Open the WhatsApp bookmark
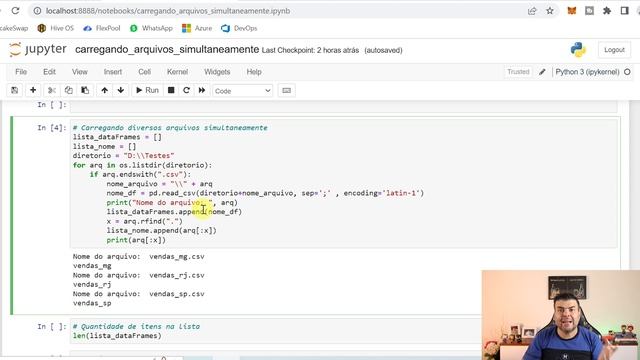 [151, 28]
